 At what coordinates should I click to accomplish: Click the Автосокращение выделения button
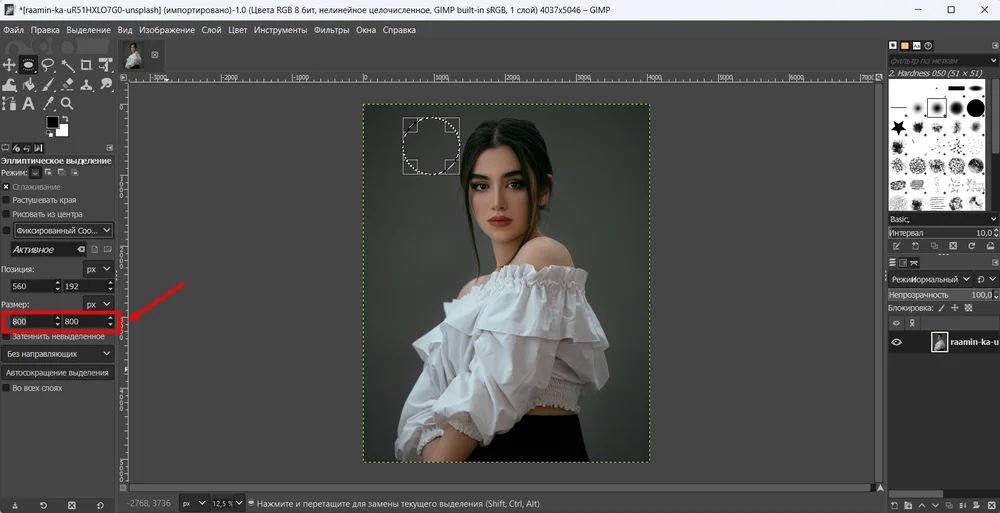(x=59, y=372)
